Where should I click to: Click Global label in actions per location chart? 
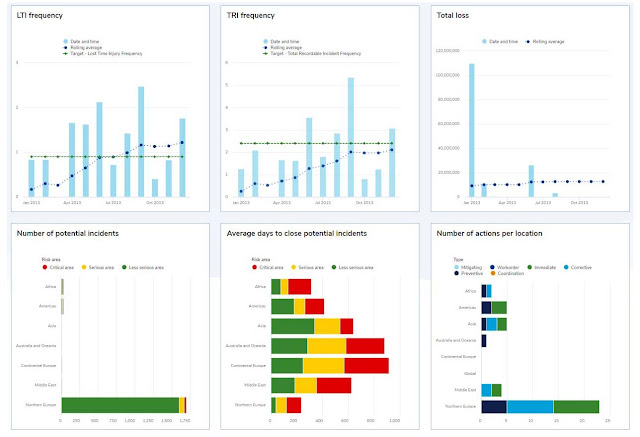(470, 373)
